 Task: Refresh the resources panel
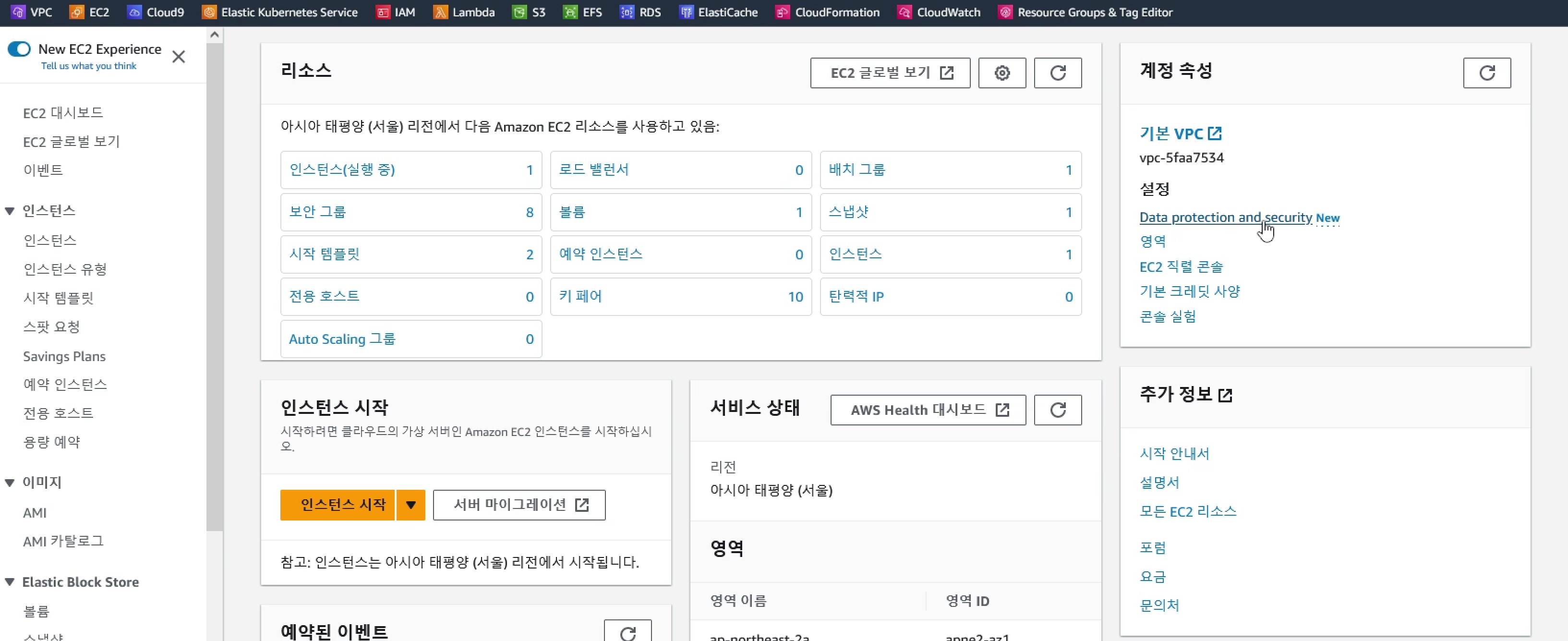tap(1057, 73)
